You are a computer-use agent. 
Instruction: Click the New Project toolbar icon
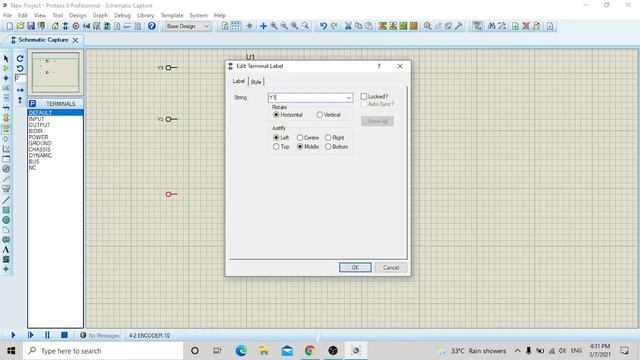coord(9,26)
